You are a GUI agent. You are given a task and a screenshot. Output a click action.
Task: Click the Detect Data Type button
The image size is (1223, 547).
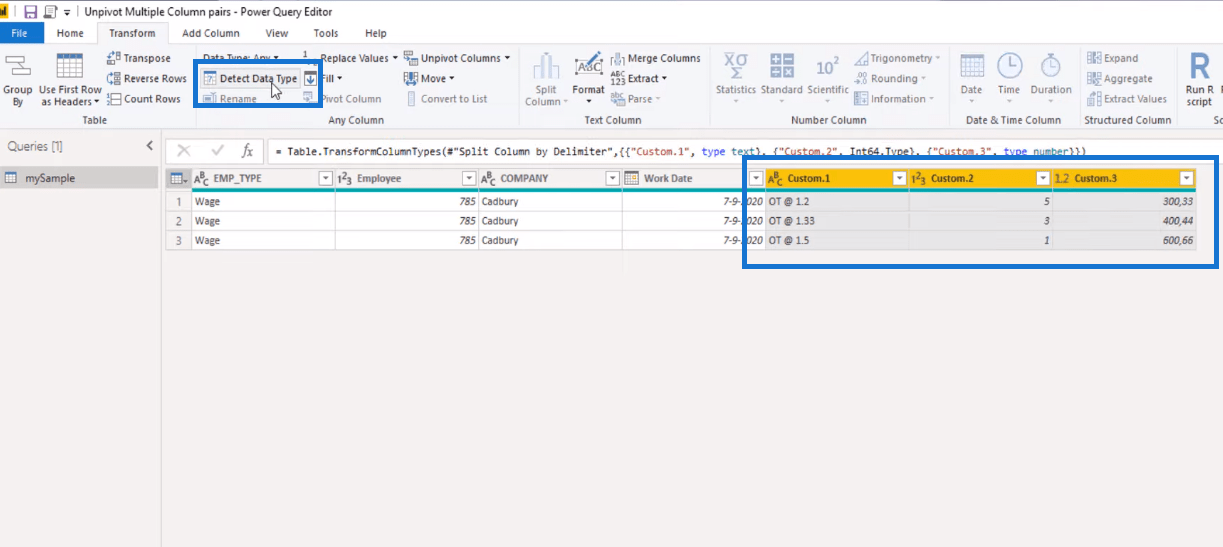pyautogui.click(x=251, y=78)
